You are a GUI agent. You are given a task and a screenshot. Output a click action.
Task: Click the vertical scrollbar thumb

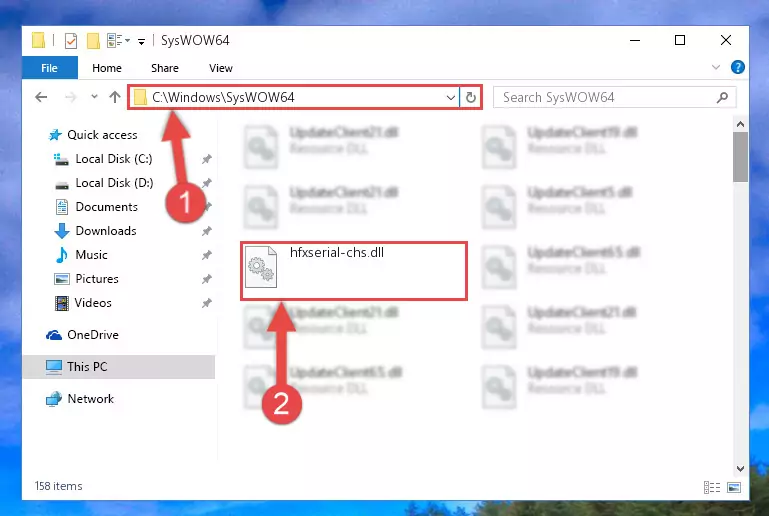[740, 157]
